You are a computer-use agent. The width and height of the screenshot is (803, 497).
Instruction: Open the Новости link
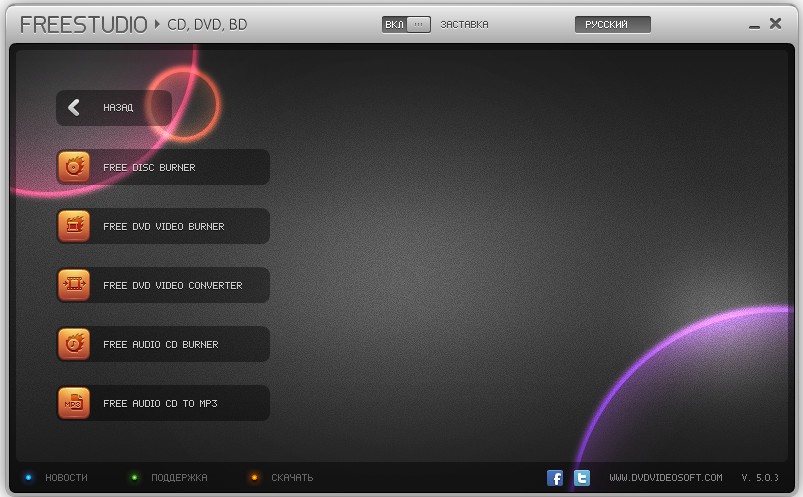point(67,478)
